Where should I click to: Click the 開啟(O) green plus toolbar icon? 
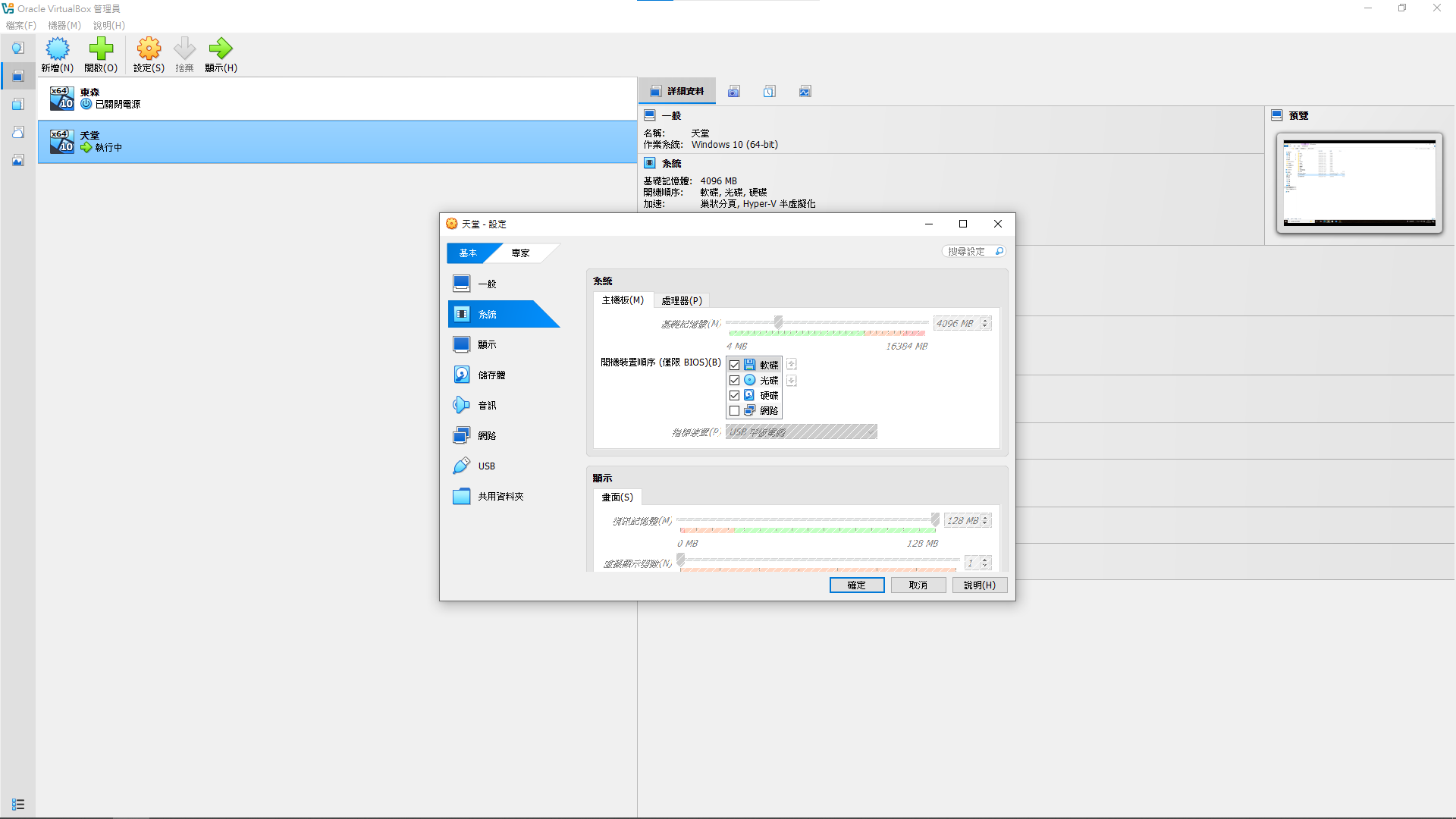point(101,55)
